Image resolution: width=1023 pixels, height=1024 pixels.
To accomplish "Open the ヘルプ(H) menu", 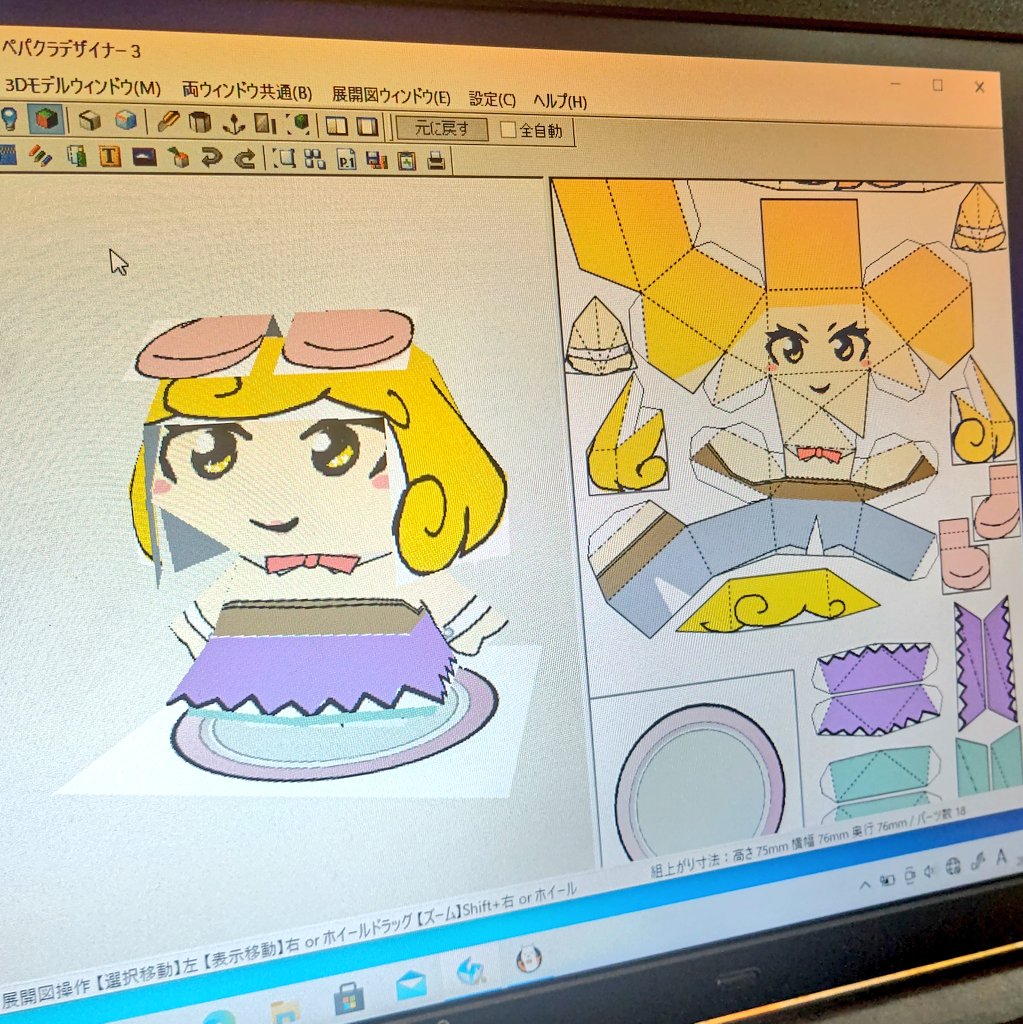I will click(560, 101).
